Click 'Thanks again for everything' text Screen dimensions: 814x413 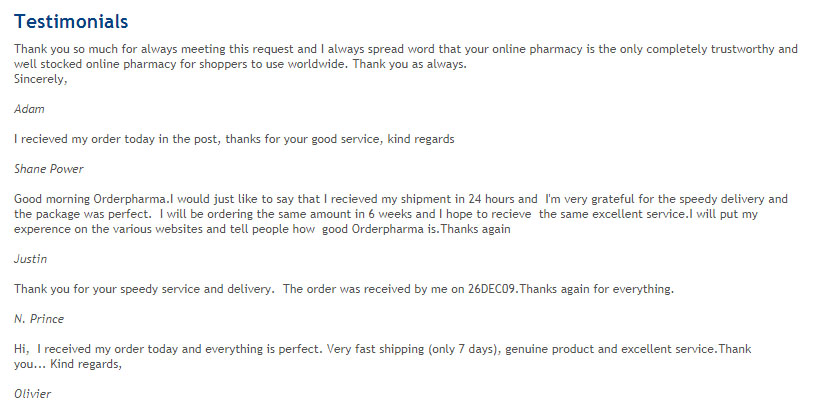click(596, 289)
